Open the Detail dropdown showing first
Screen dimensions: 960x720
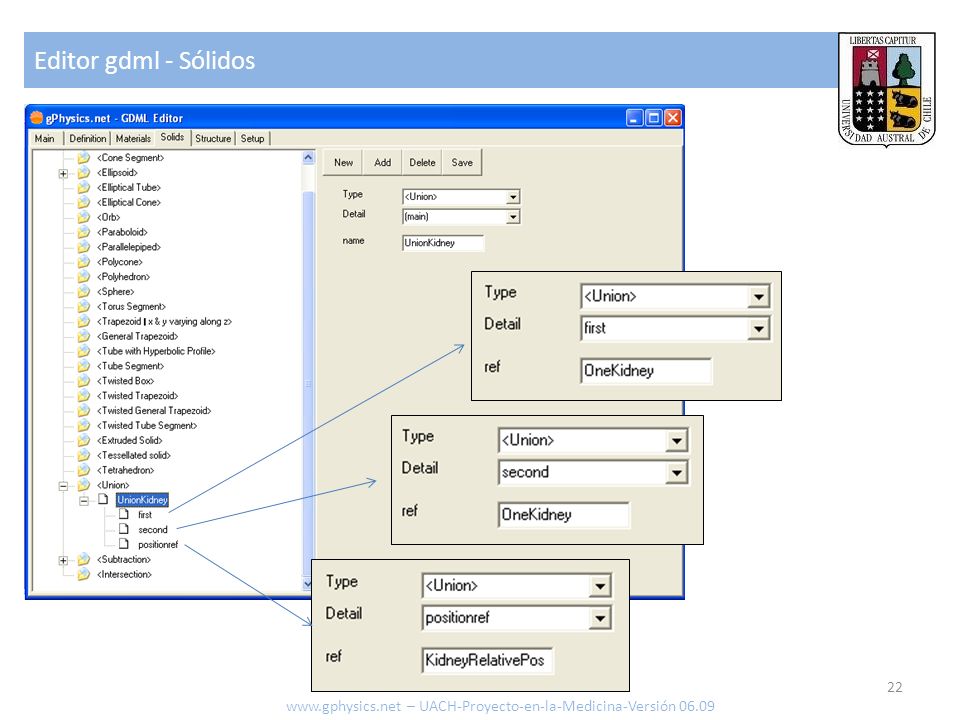point(759,329)
